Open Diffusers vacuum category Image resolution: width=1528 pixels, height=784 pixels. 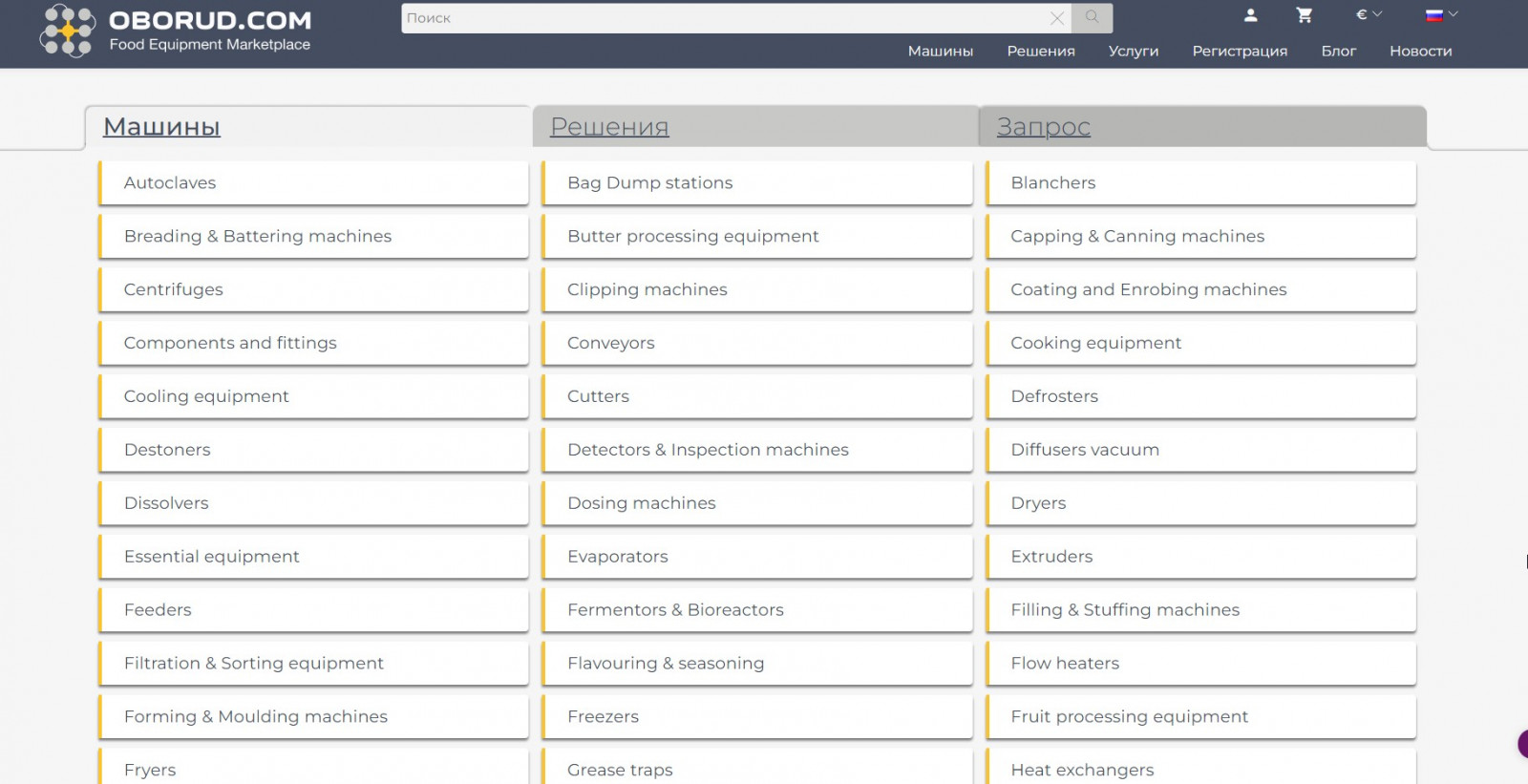(x=1200, y=450)
